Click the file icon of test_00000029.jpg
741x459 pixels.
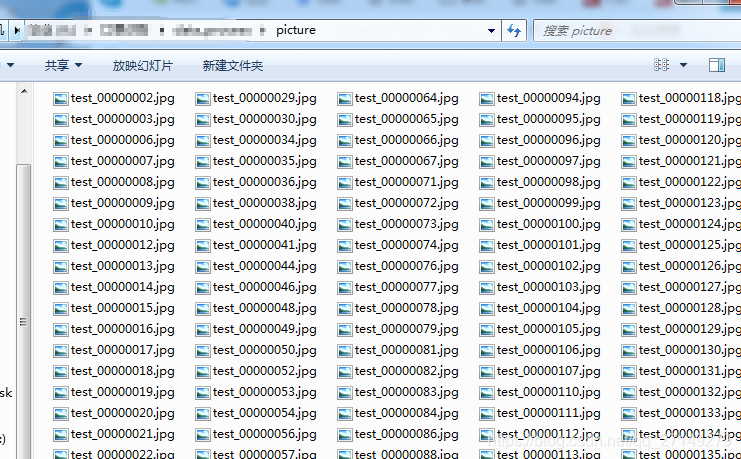(x=203, y=99)
